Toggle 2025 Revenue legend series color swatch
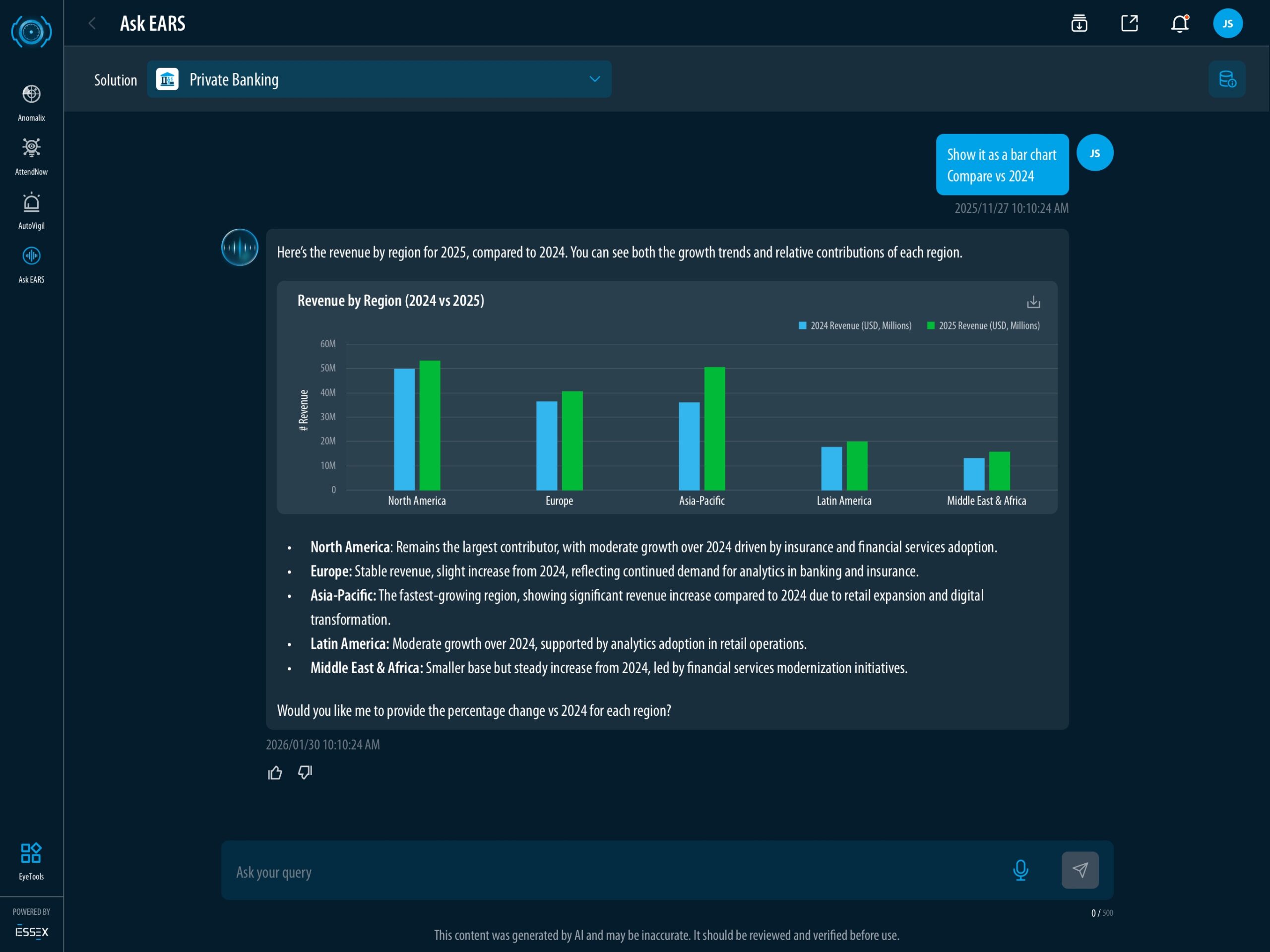Image resolution: width=1270 pixels, height=952 pixels. click(x=931, y=325)
